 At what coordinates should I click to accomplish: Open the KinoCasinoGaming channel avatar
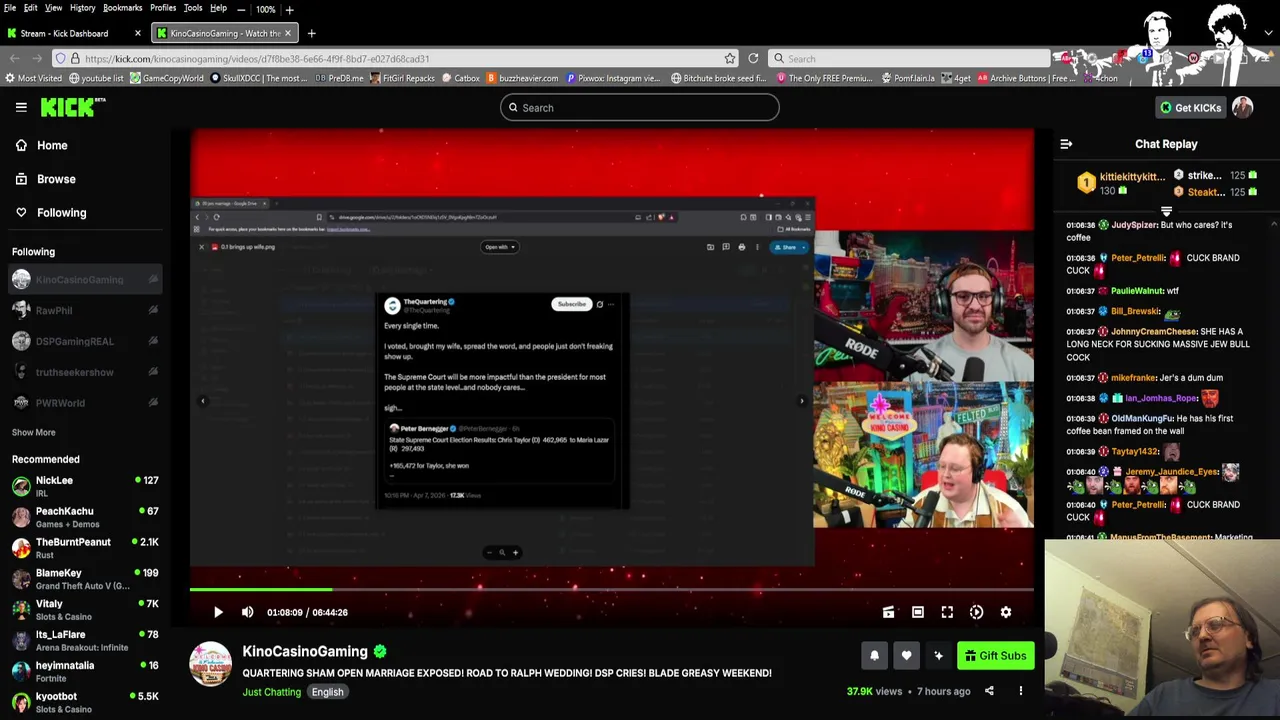[210, 665]
